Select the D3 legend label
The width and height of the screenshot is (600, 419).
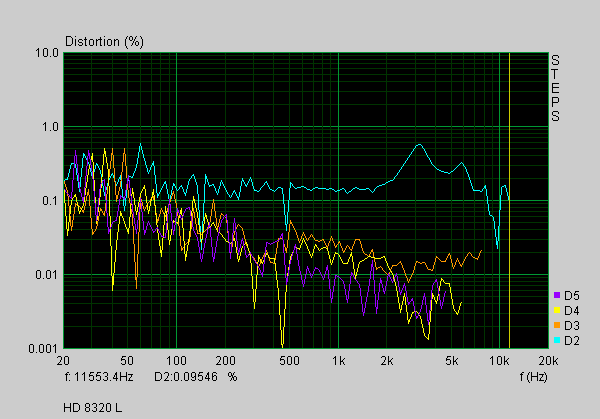point(572,326)
